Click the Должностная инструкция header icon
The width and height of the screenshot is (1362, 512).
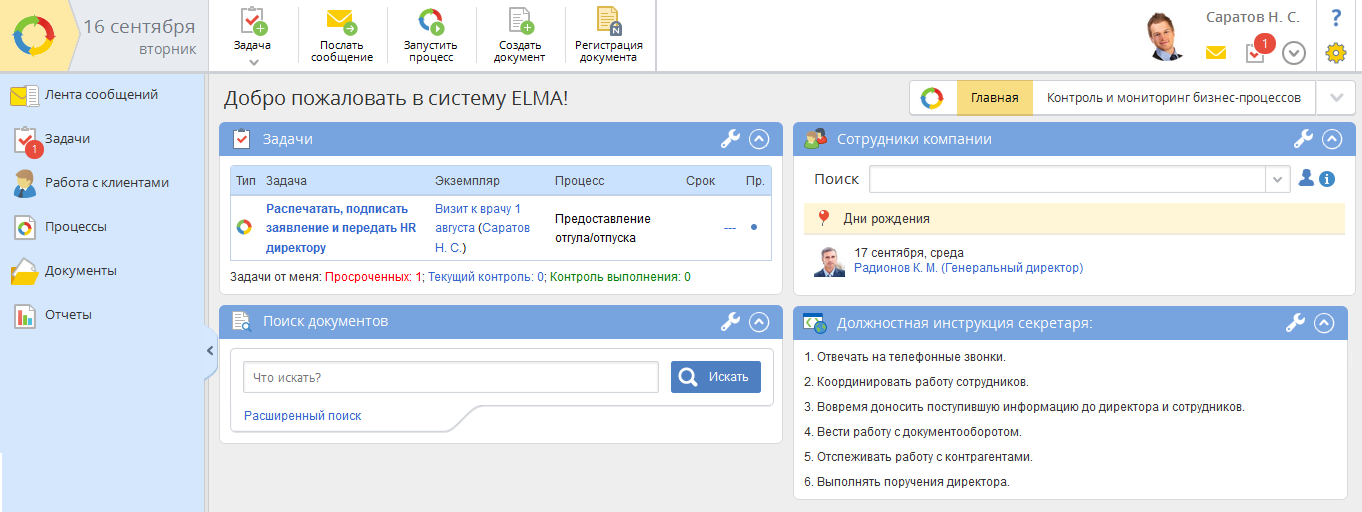point(814,323)
